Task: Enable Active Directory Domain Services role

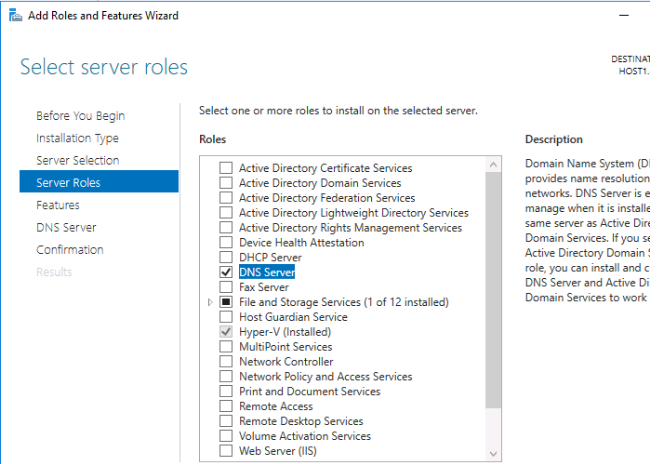Action: tap(226, 183)
